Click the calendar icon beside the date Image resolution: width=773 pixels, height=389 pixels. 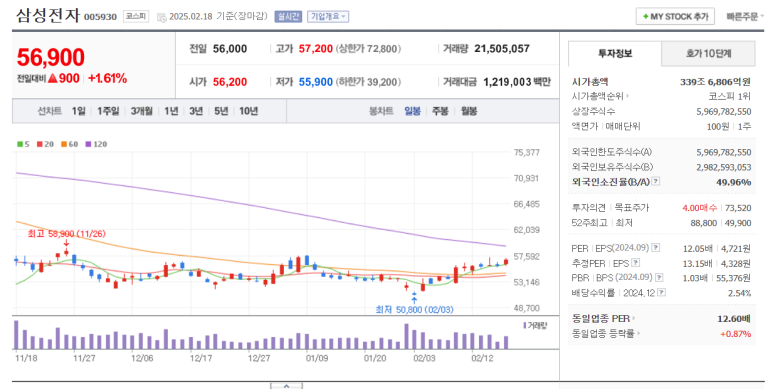click(162, 17)
